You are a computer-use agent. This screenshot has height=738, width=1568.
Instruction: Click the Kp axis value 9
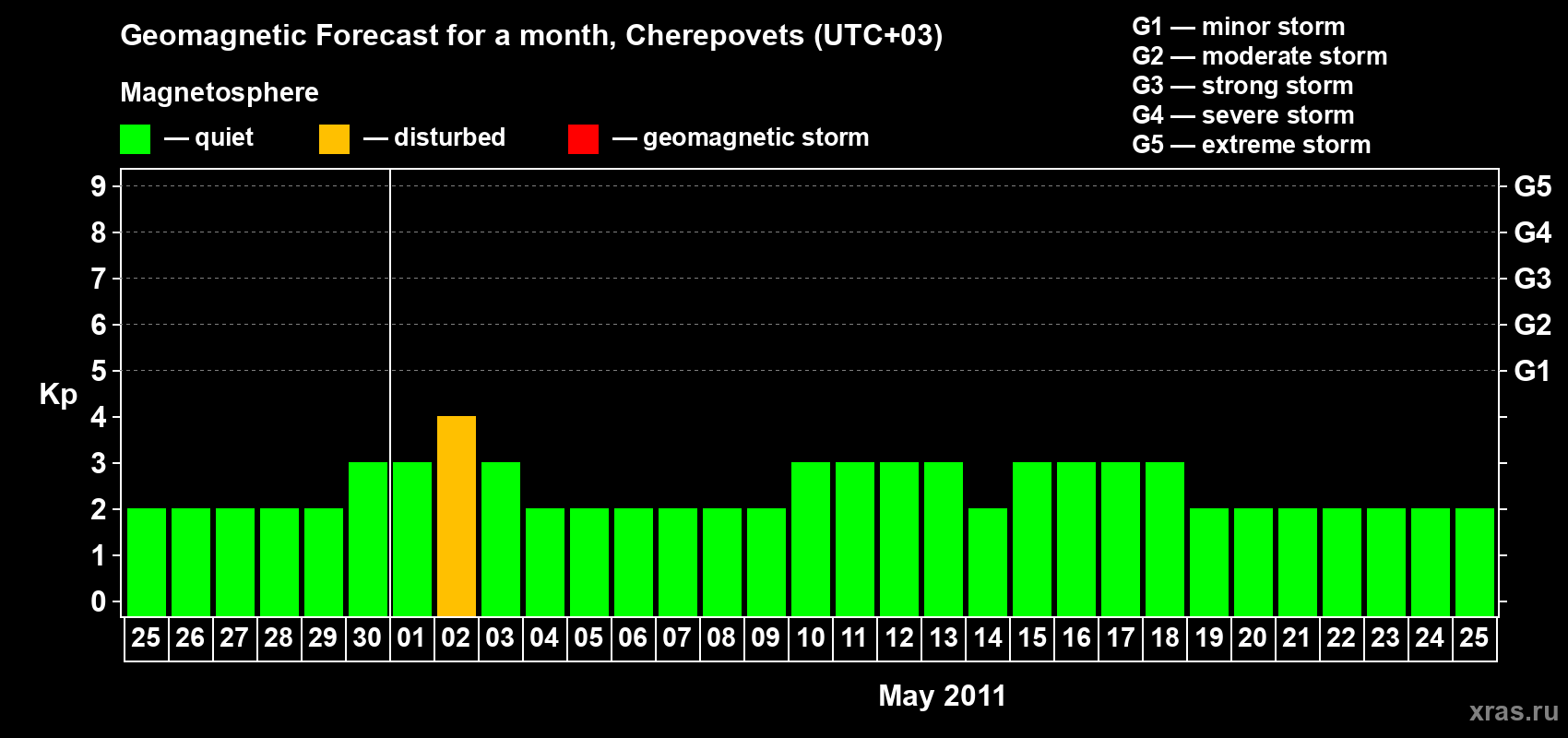click(99, 186)
